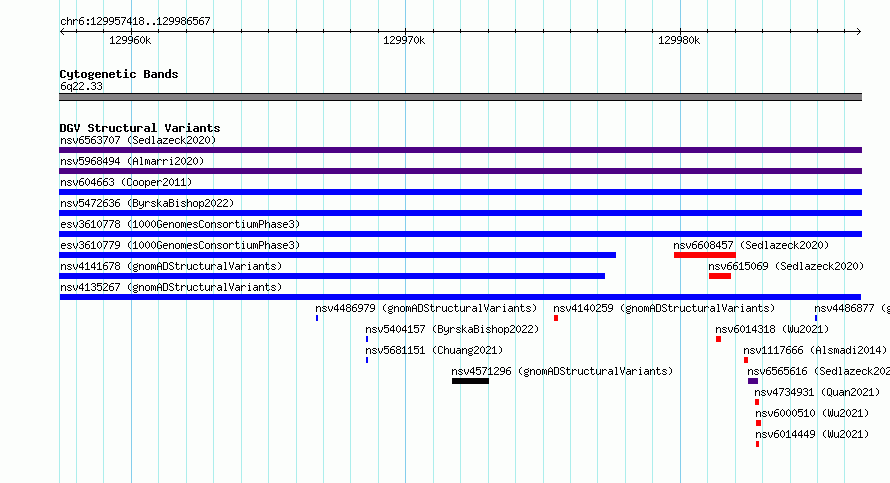Viewport: 890px width, 483px height.
Task: Select the purple bar for nsv6563707
Action: (460, 150)
